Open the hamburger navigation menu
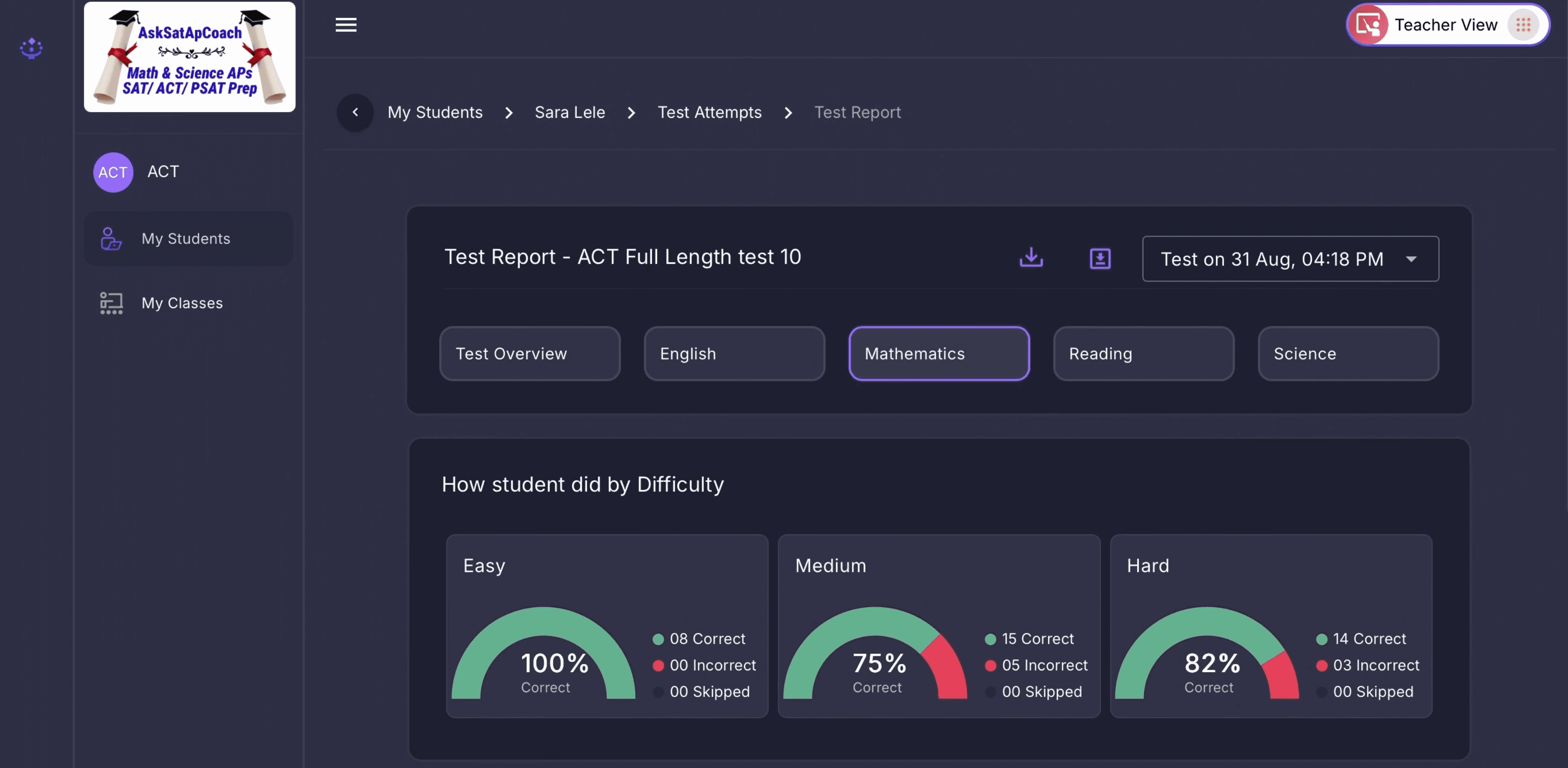The width and height of the screenshot is (1568, 768). 346,24
